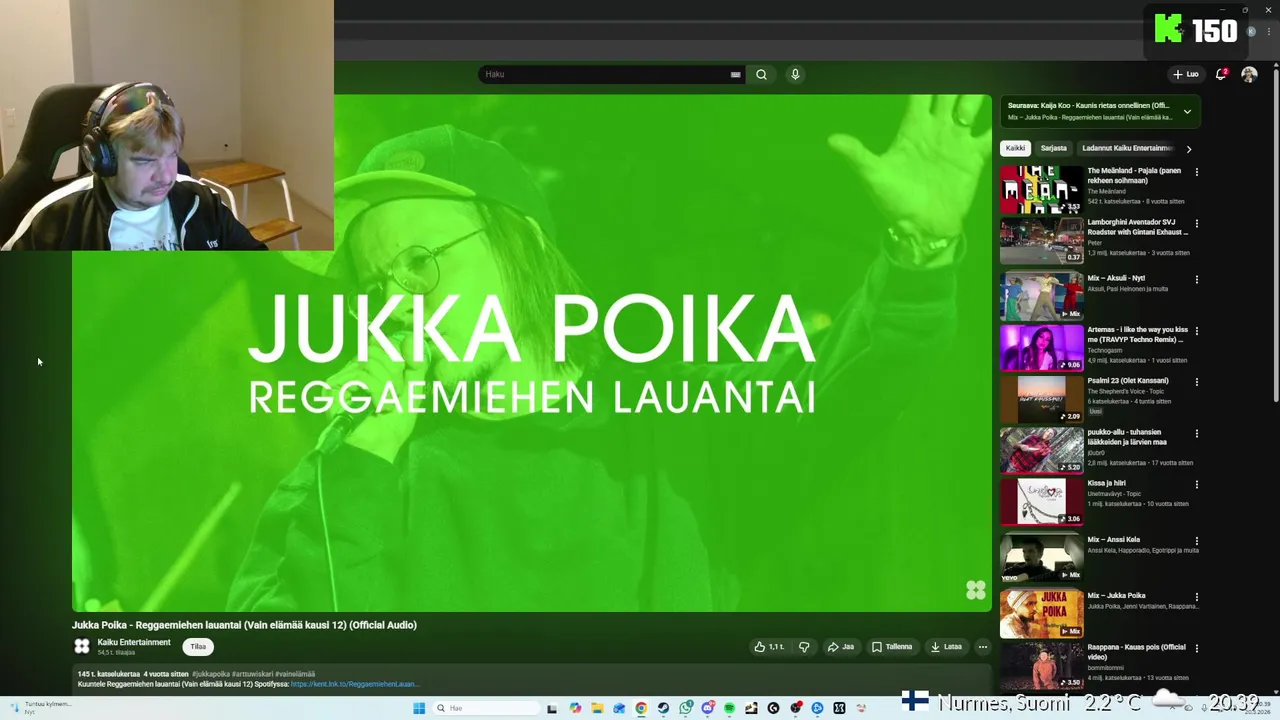This screenshot has height=720, width=1280.
Task: Click the YouTube search magnifier button
Action: [x=761, y=74]
